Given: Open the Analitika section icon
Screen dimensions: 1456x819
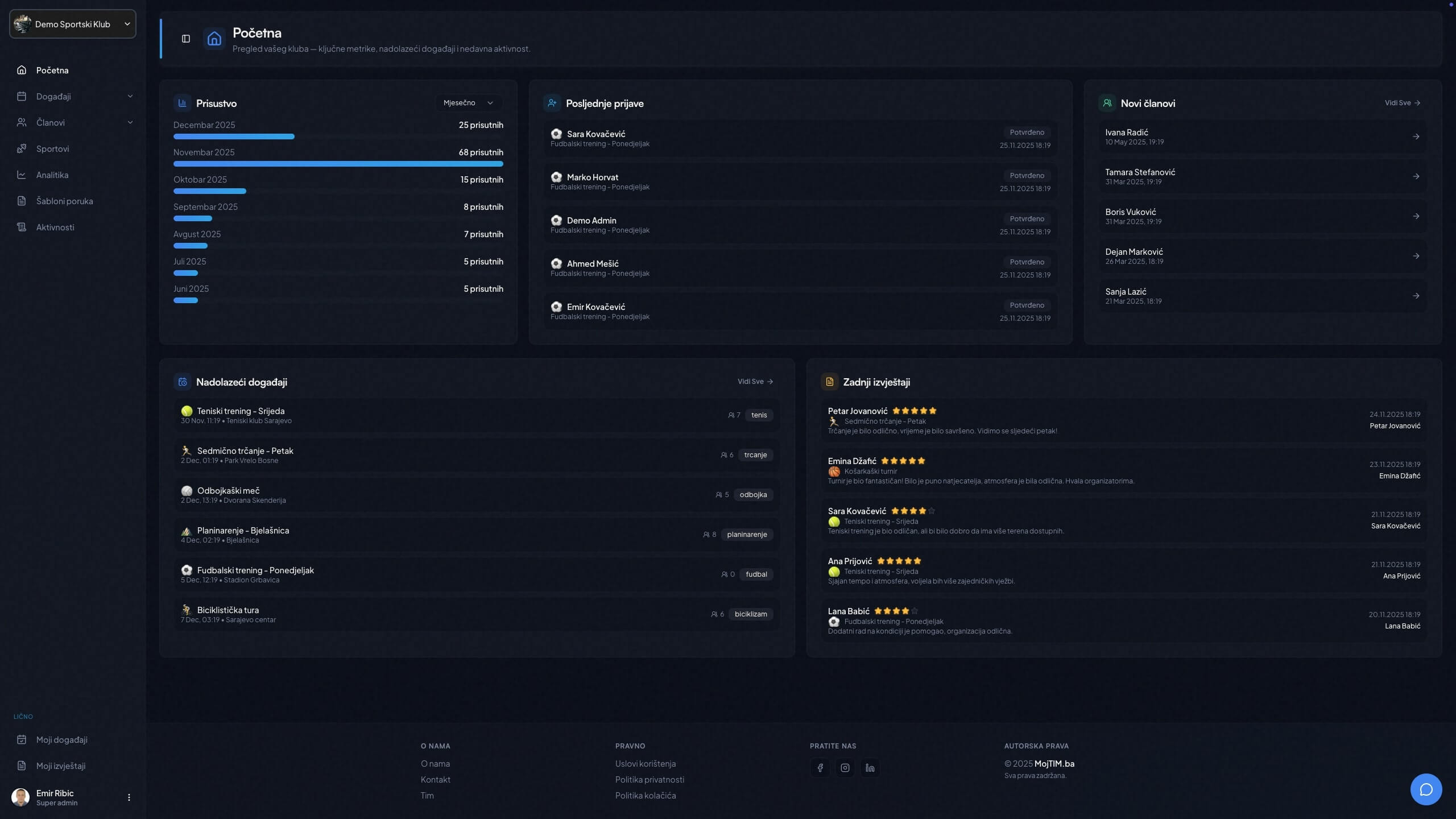Looking at the screenshot, I should click(22, 175).
